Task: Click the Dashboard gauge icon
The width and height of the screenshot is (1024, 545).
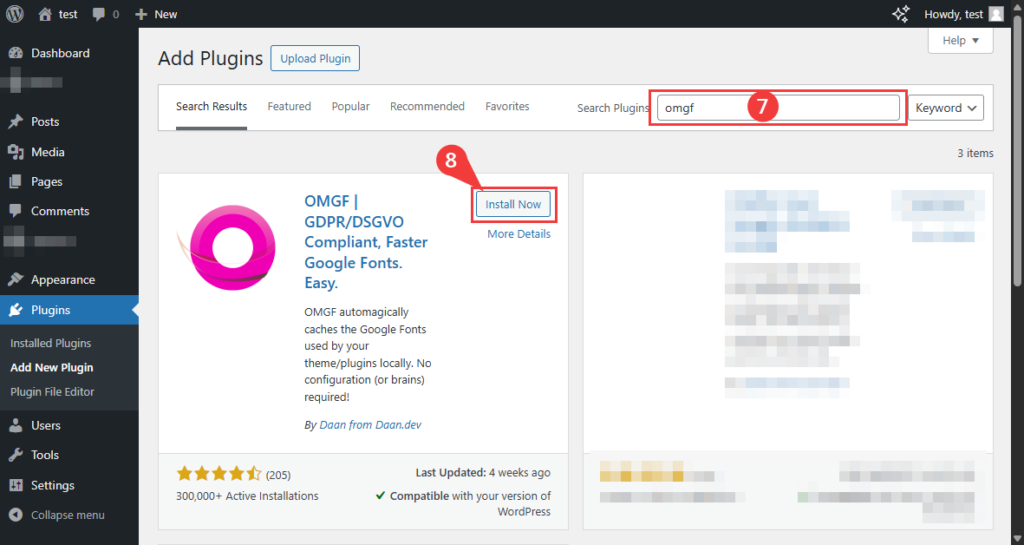Action: click(x=16, y=53)
